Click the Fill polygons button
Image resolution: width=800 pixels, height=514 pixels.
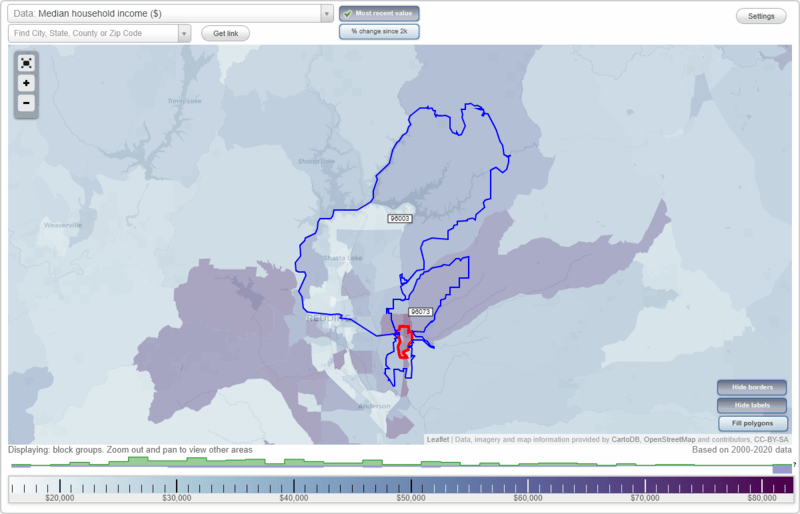tap(753, 423)
